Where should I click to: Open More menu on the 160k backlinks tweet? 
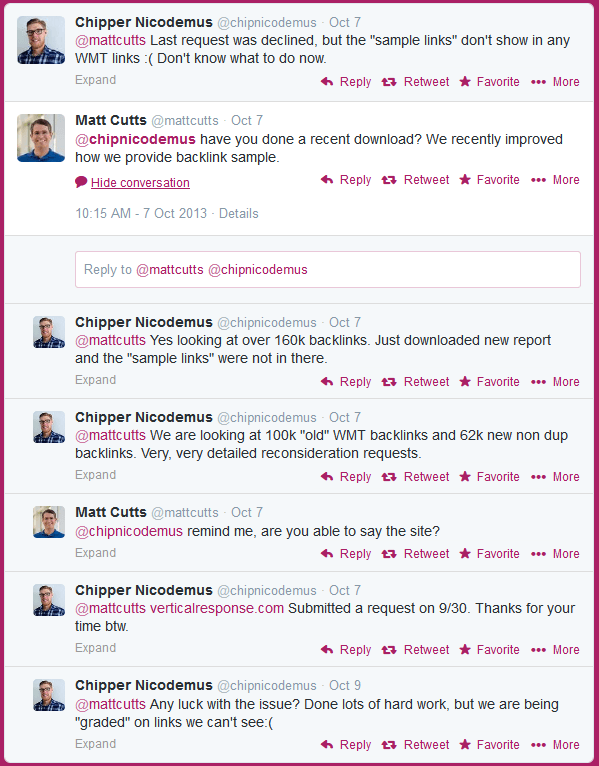pos(555,382)
